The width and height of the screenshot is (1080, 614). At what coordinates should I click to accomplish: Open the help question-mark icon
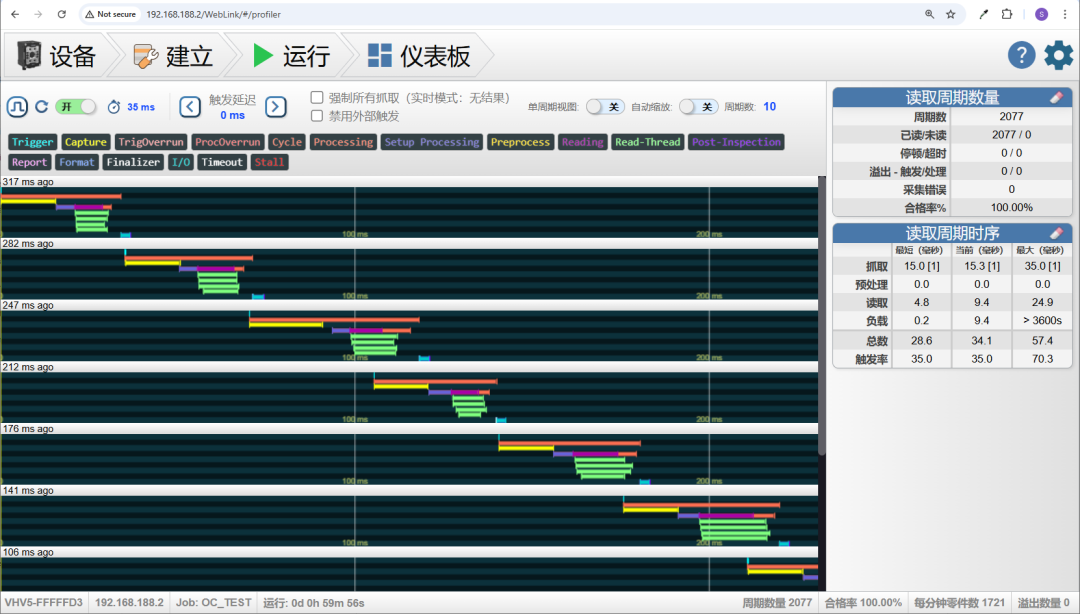[1021, 56]
